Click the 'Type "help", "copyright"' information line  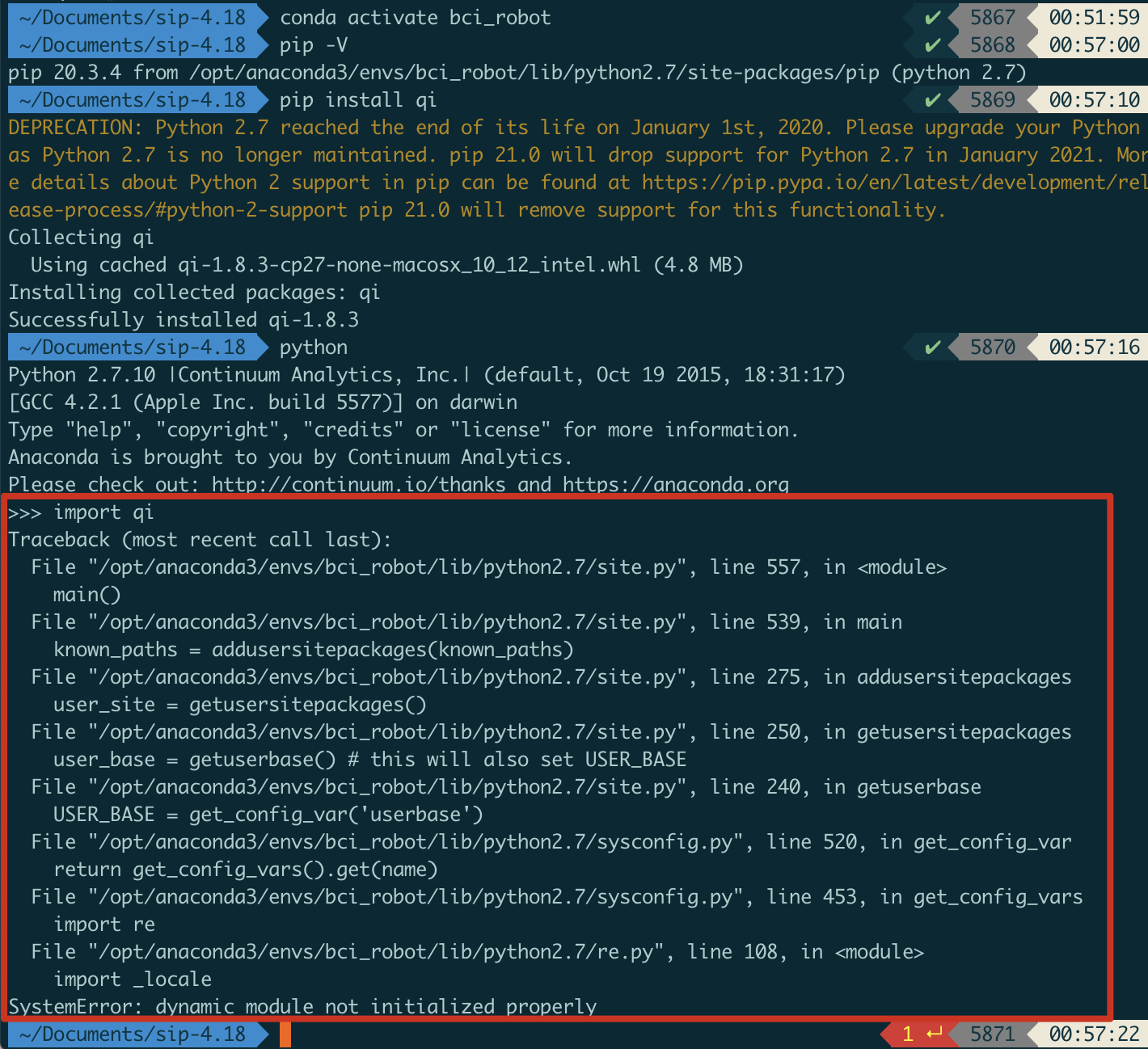(x=403, y=429)
